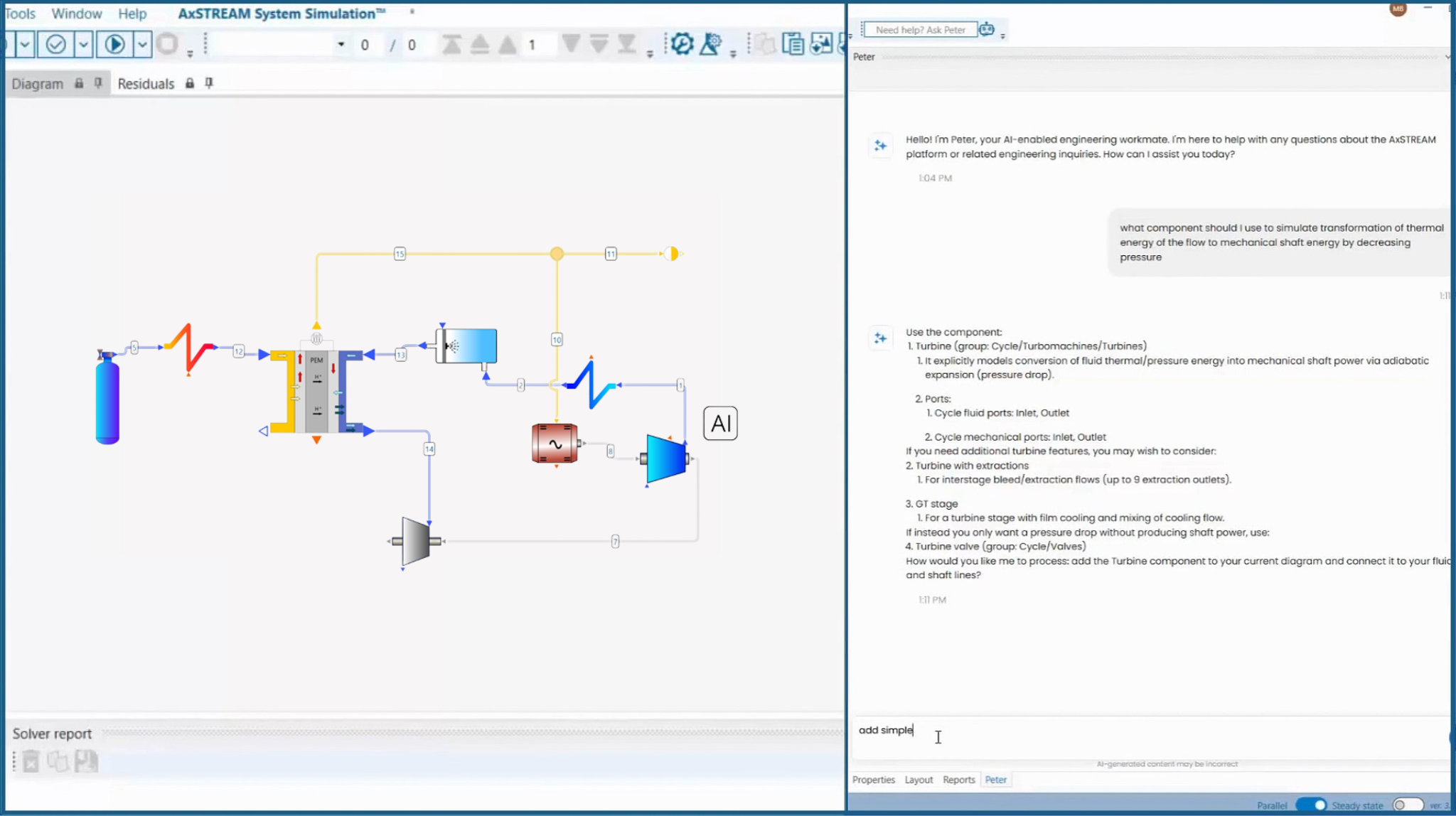Screen dimensions: 1456x816
Task: Click stream label 15 on yellow line
Action: point(400,254)
